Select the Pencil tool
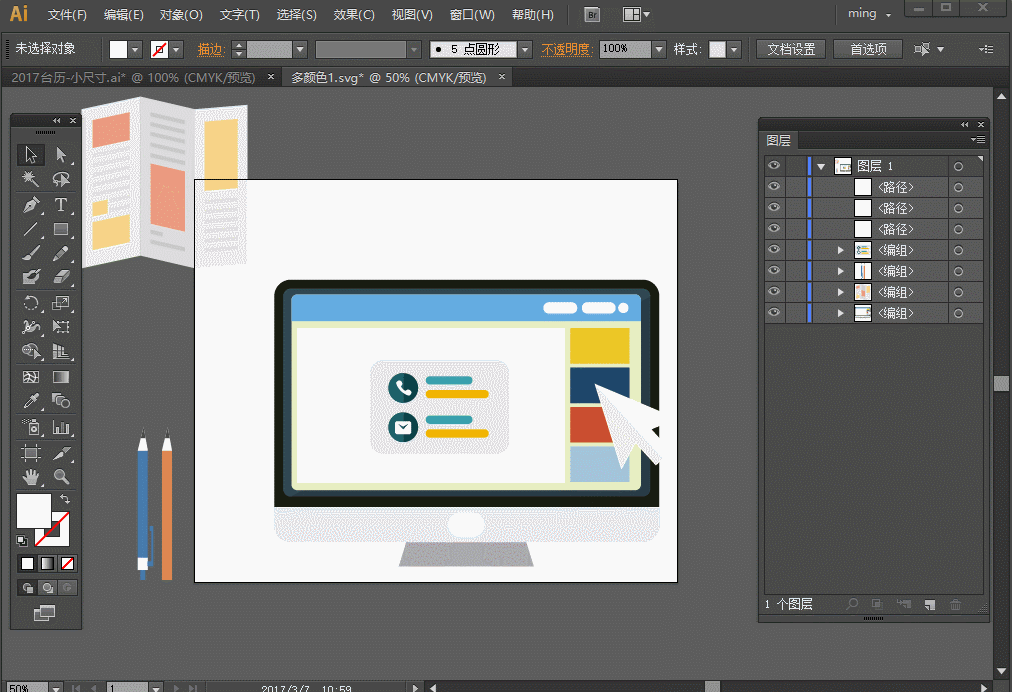This screenshot has width=1012, height=692. point(61,253)
